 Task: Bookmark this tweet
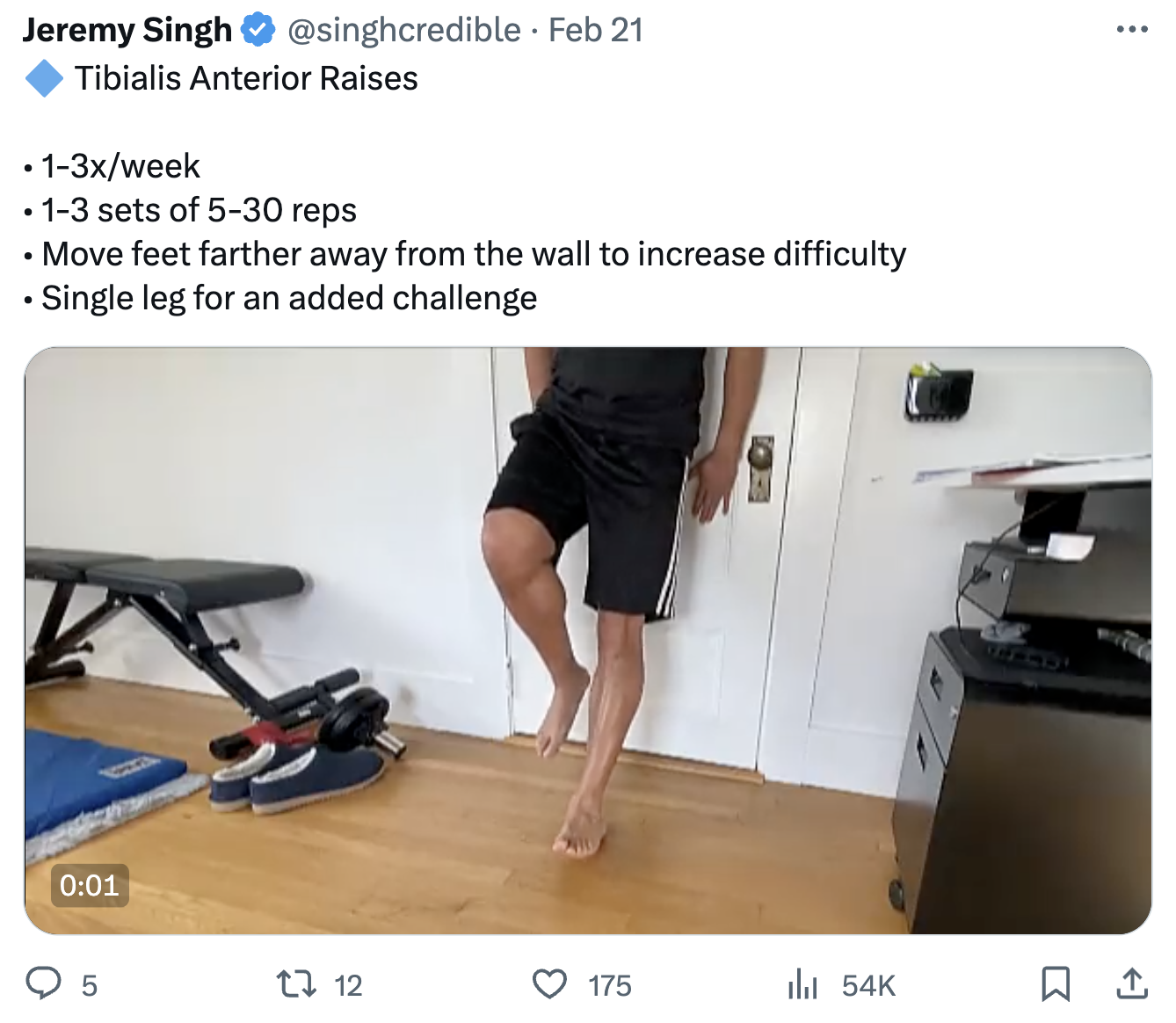(1056, 983)
